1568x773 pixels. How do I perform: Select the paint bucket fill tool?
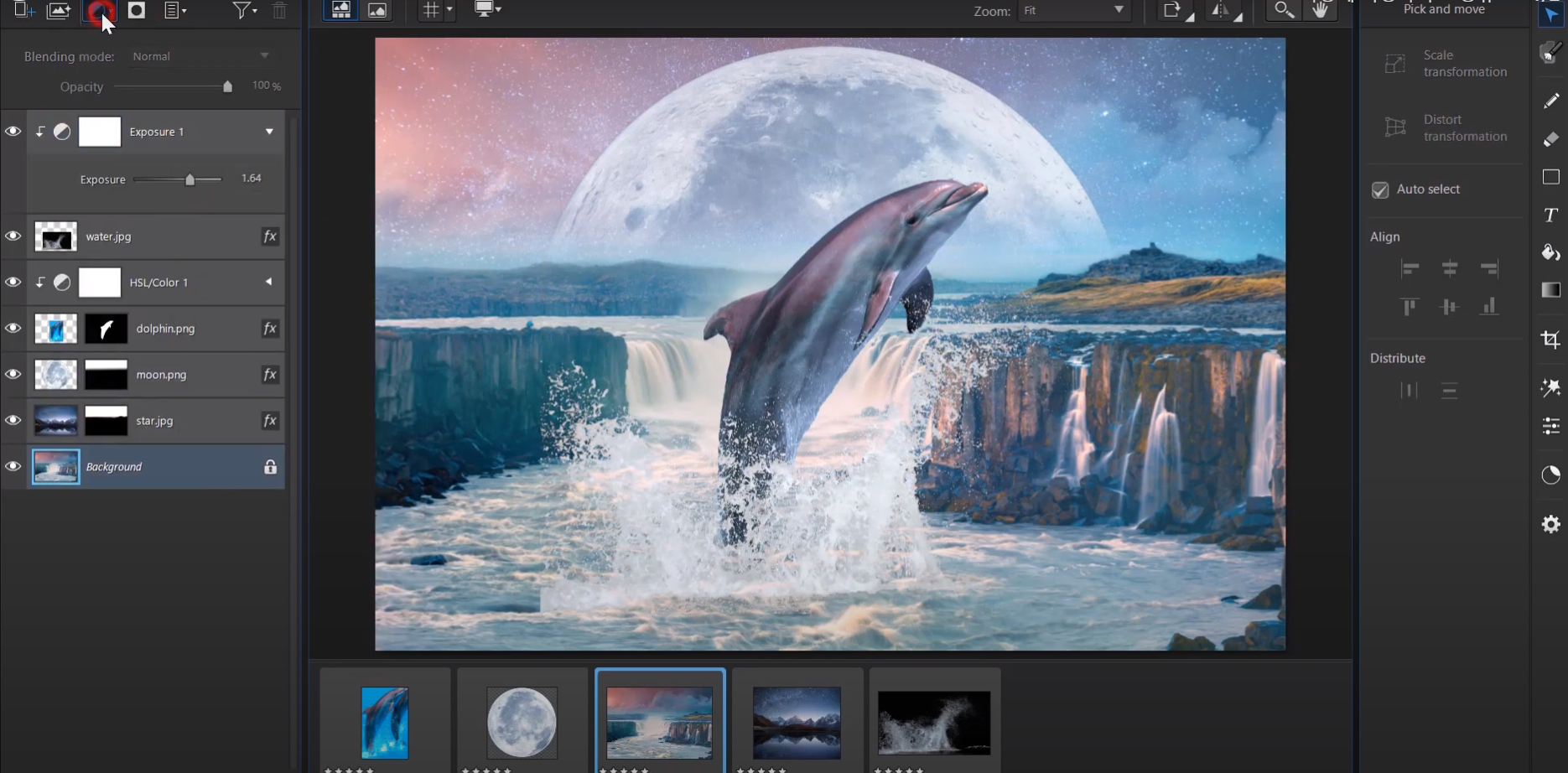pyautogui.click(x=1551, y=252)
